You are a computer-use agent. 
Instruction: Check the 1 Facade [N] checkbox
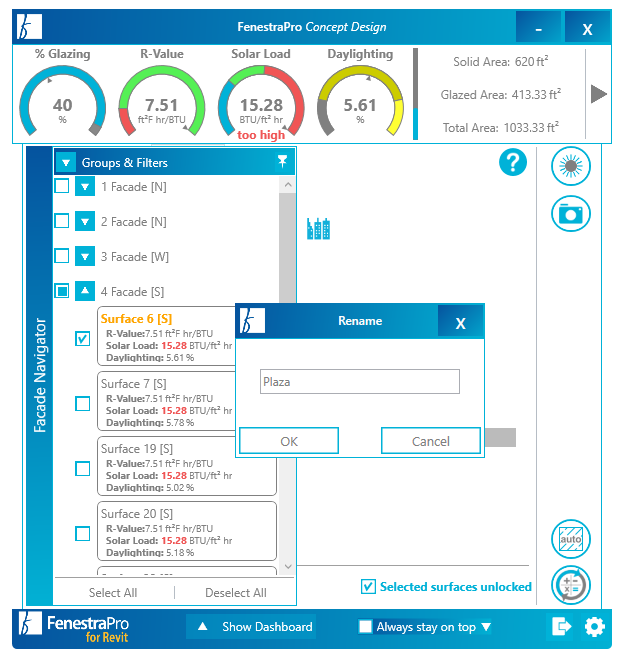[x=62, y=186]
